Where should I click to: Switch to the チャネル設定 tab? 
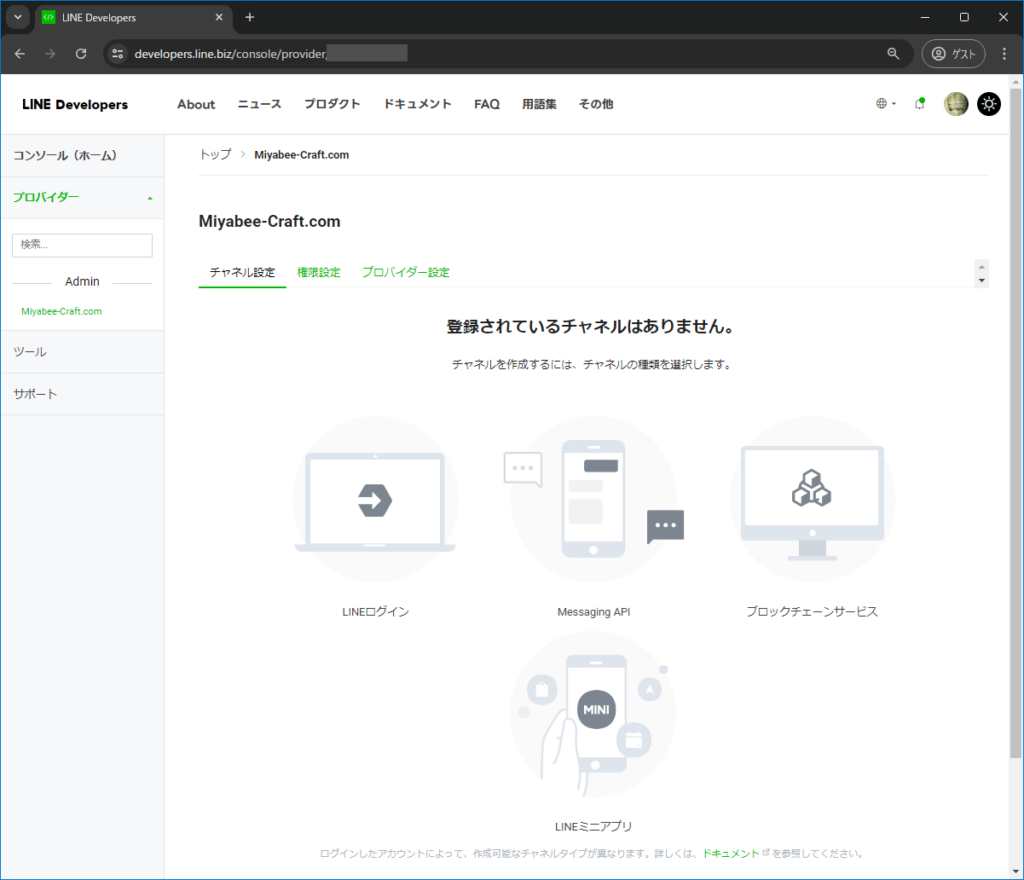coord(242,272)
